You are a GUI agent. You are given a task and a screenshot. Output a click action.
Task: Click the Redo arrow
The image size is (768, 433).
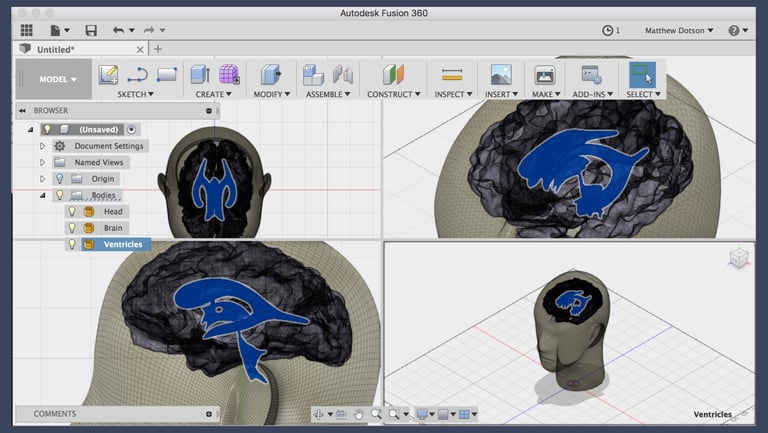[x=149, y=30]
